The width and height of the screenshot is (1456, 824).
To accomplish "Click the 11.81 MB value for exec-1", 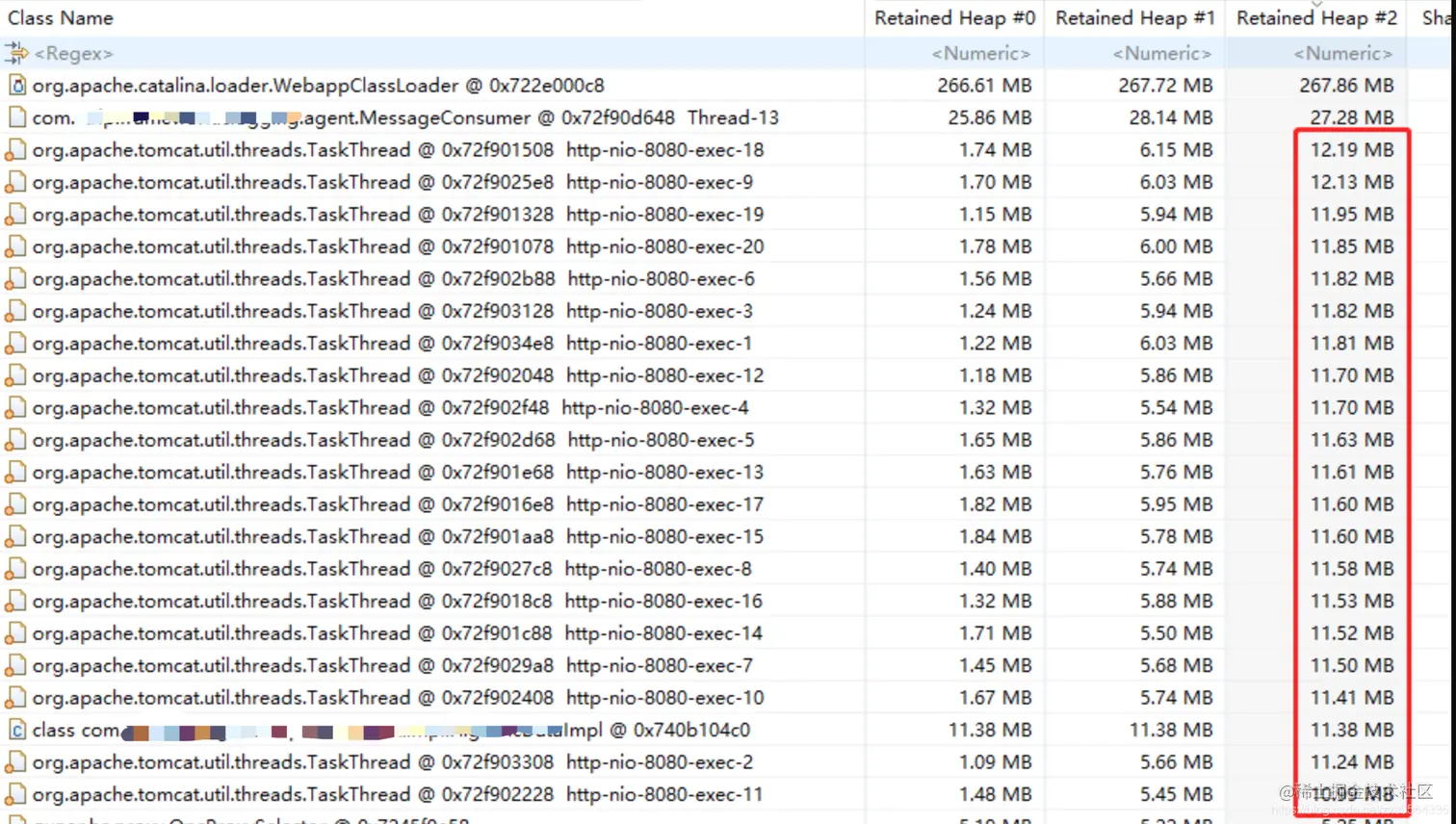I will (x=1352, y=344).
